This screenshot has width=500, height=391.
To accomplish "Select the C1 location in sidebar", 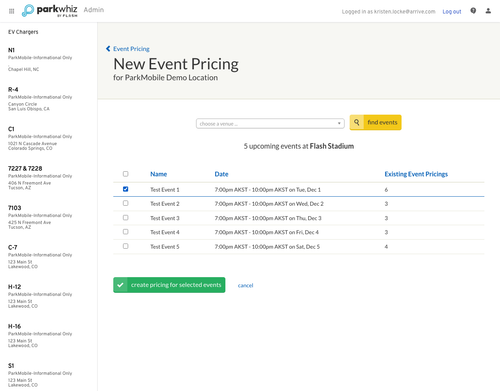I will click(11, 129).
